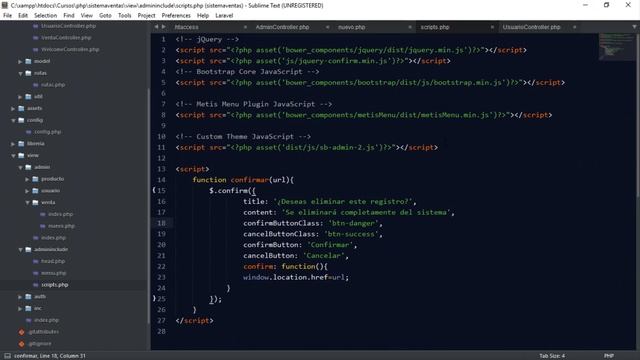The image size is (640, 360).
Task: Select scripts.php in the sidebar tree
Action: [x=55, y=285]
